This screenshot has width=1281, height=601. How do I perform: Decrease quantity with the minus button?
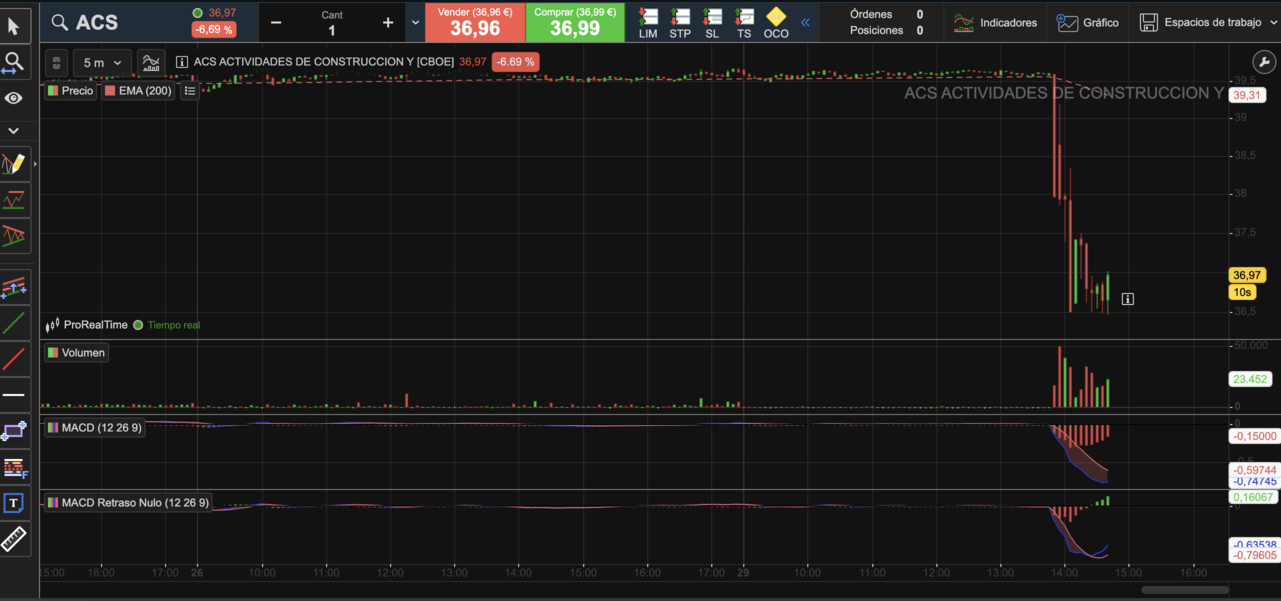point(276,23)
